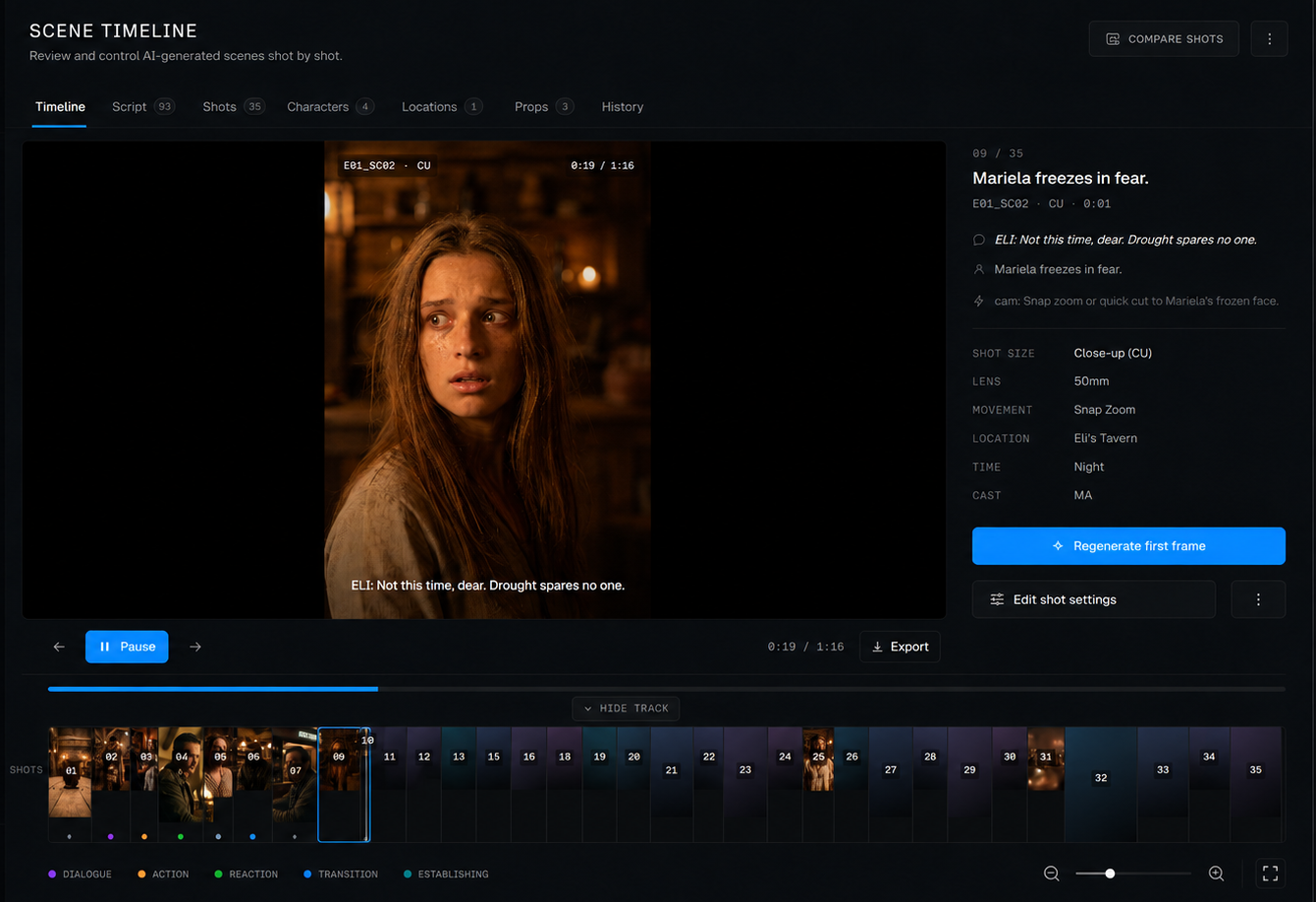Collapse the shot track with Hide Track

click(x=626, y=708)
